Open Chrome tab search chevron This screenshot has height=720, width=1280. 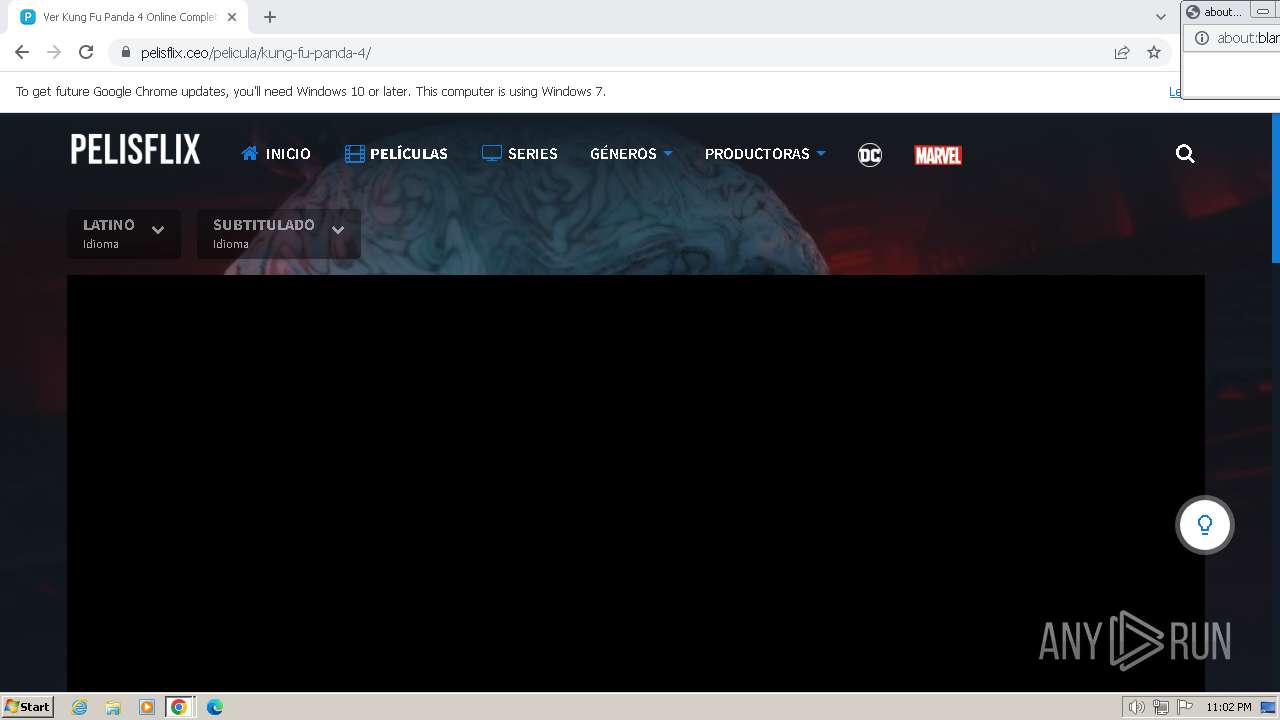[1161, 17]
